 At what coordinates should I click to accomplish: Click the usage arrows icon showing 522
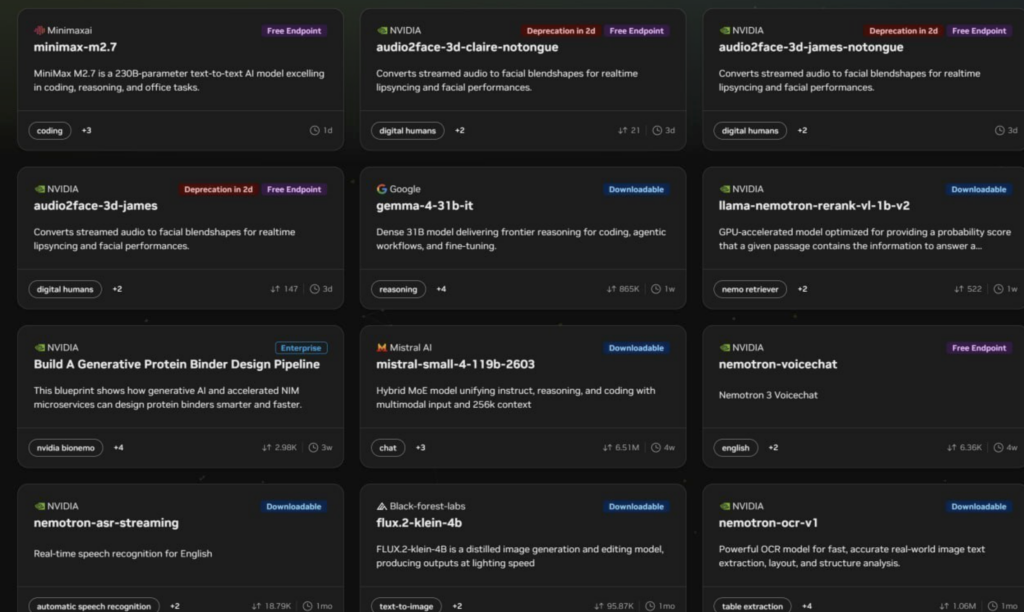point(959,289)
